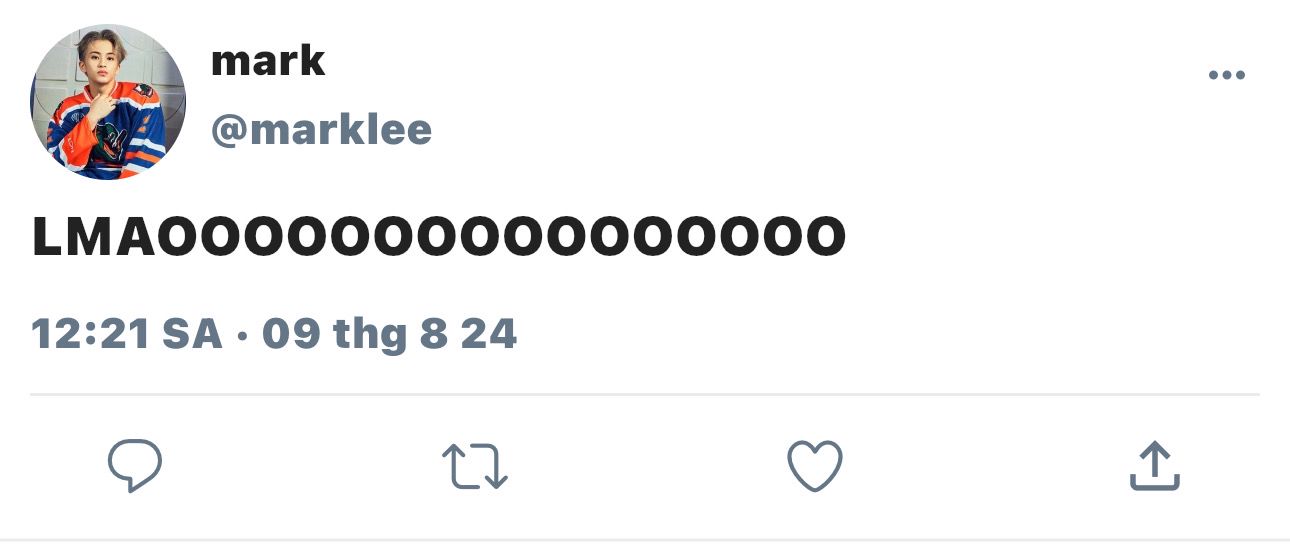Viewport: 1290px width, 558px height.
Task: Toggle the heart favorite icon on
Action: [x=815, y=467]
